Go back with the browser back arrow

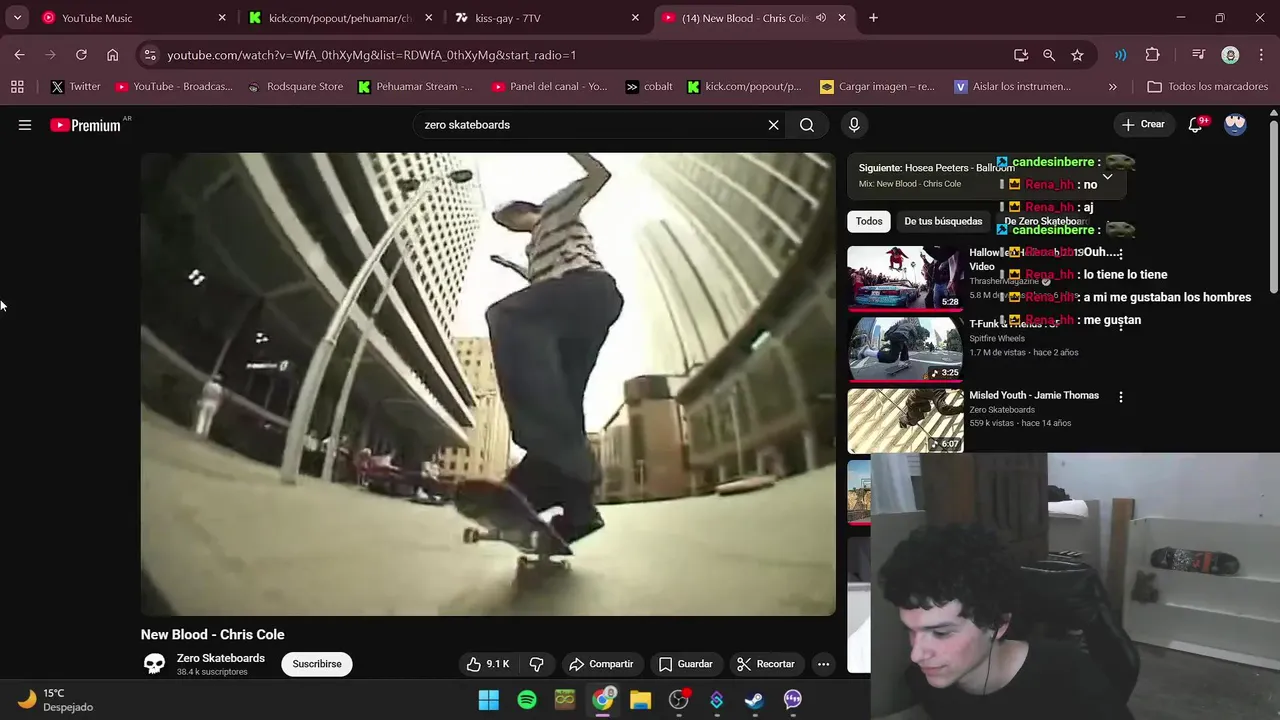[20, 55]
